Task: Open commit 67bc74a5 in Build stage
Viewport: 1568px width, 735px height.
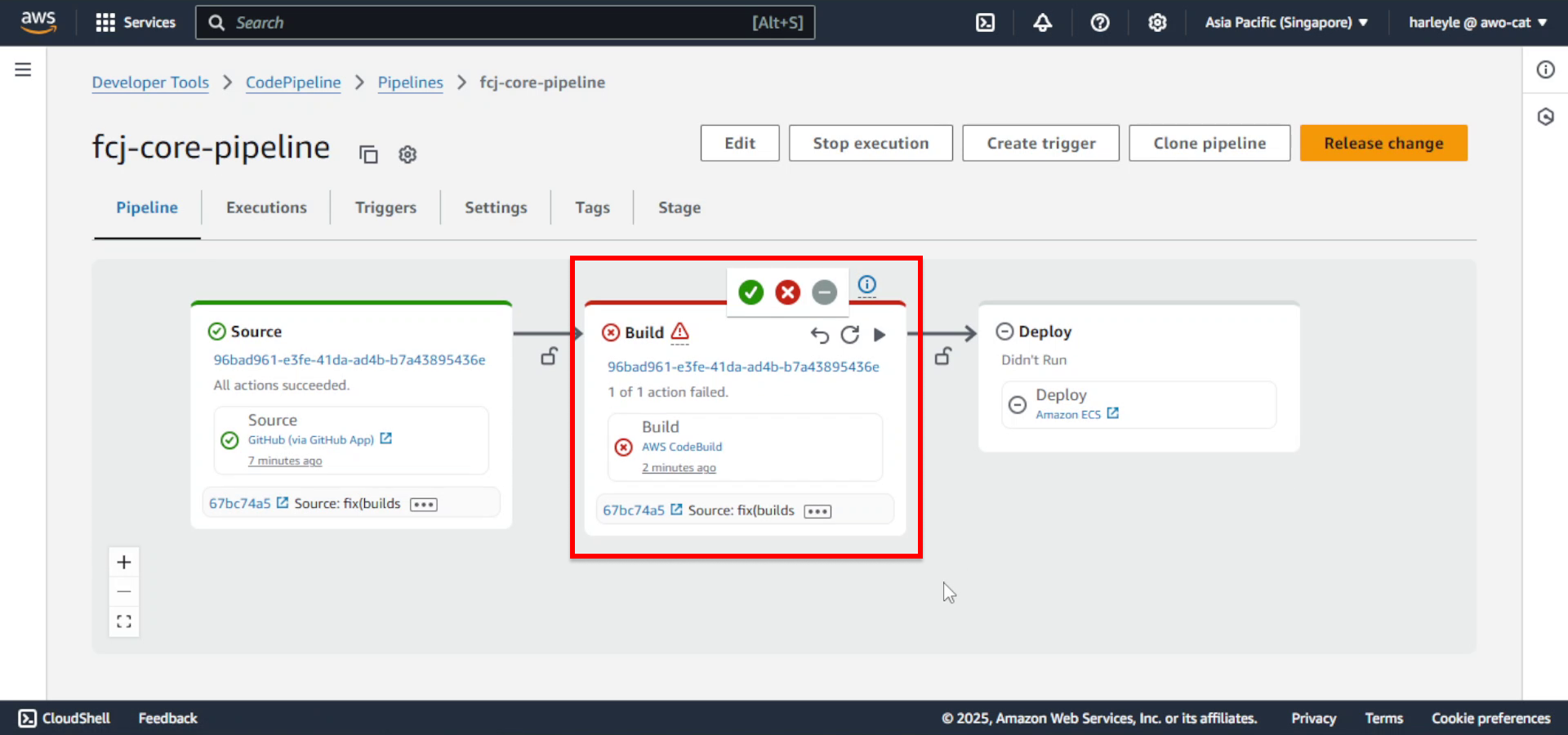Action: (x=642, y=510)
